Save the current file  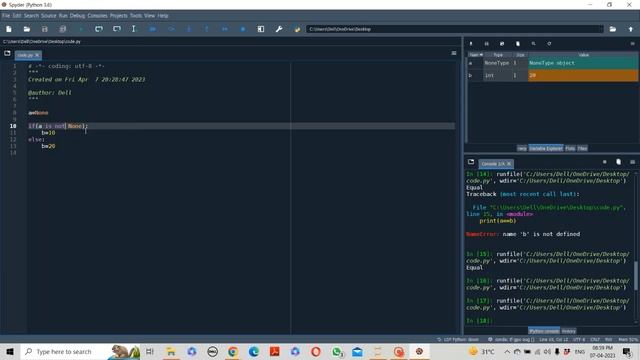tap(44, 29)
